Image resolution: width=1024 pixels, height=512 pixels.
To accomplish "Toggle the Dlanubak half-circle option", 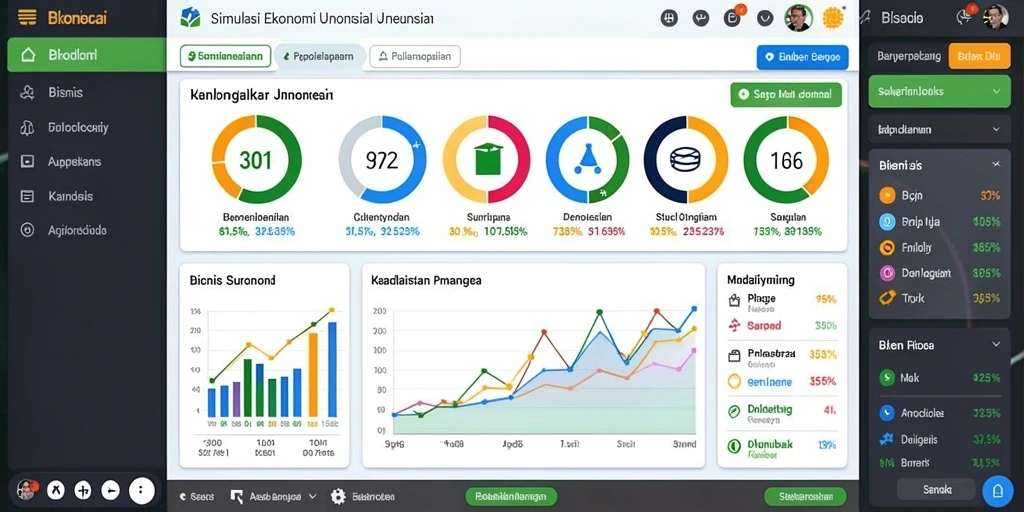I will click(734, 445).
